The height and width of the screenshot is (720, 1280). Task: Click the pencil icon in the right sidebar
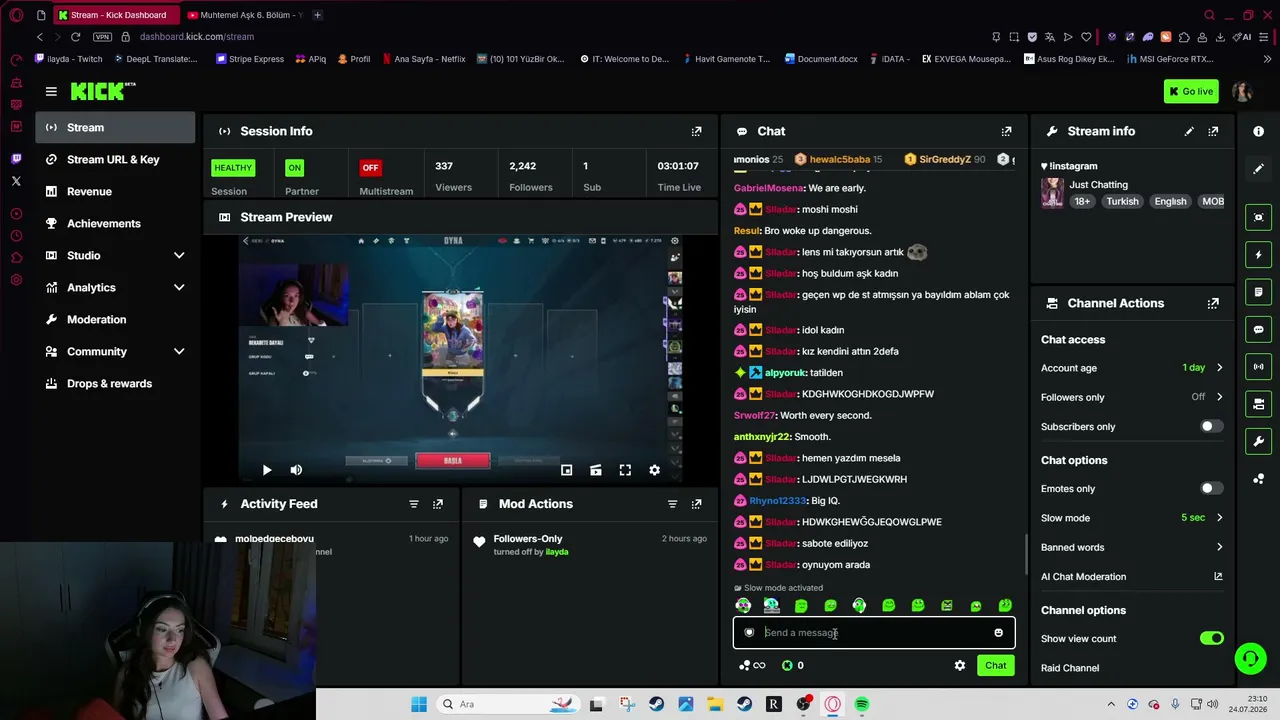tap(1258, 169)
